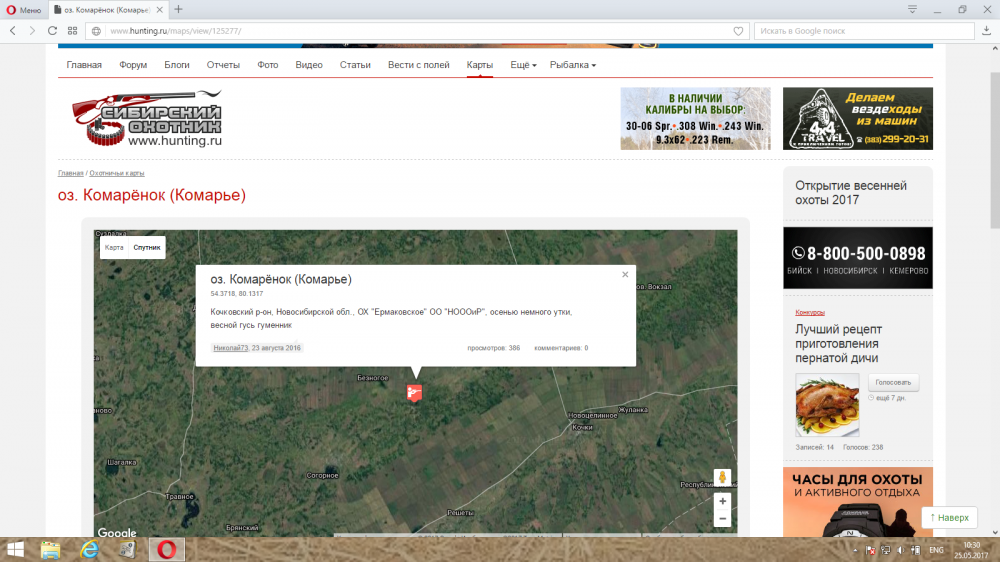Viewport: 1000px width, 562px height.
Task: Launch Internet Explorer from taskbar
Action: 89,549
